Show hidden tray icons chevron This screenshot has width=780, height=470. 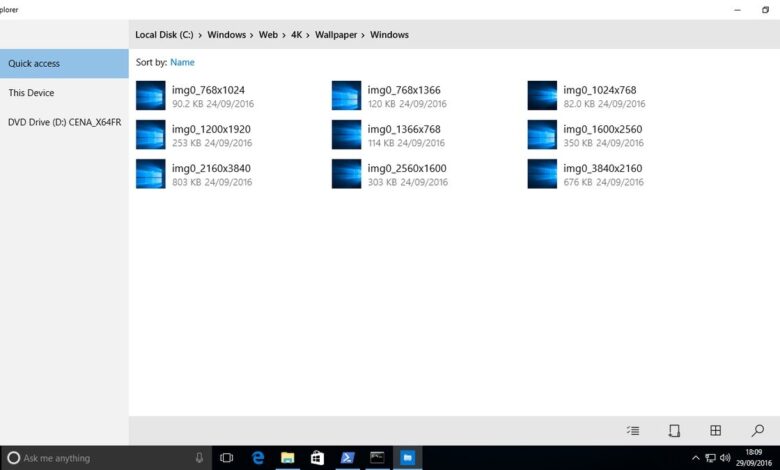pos(695,458)
